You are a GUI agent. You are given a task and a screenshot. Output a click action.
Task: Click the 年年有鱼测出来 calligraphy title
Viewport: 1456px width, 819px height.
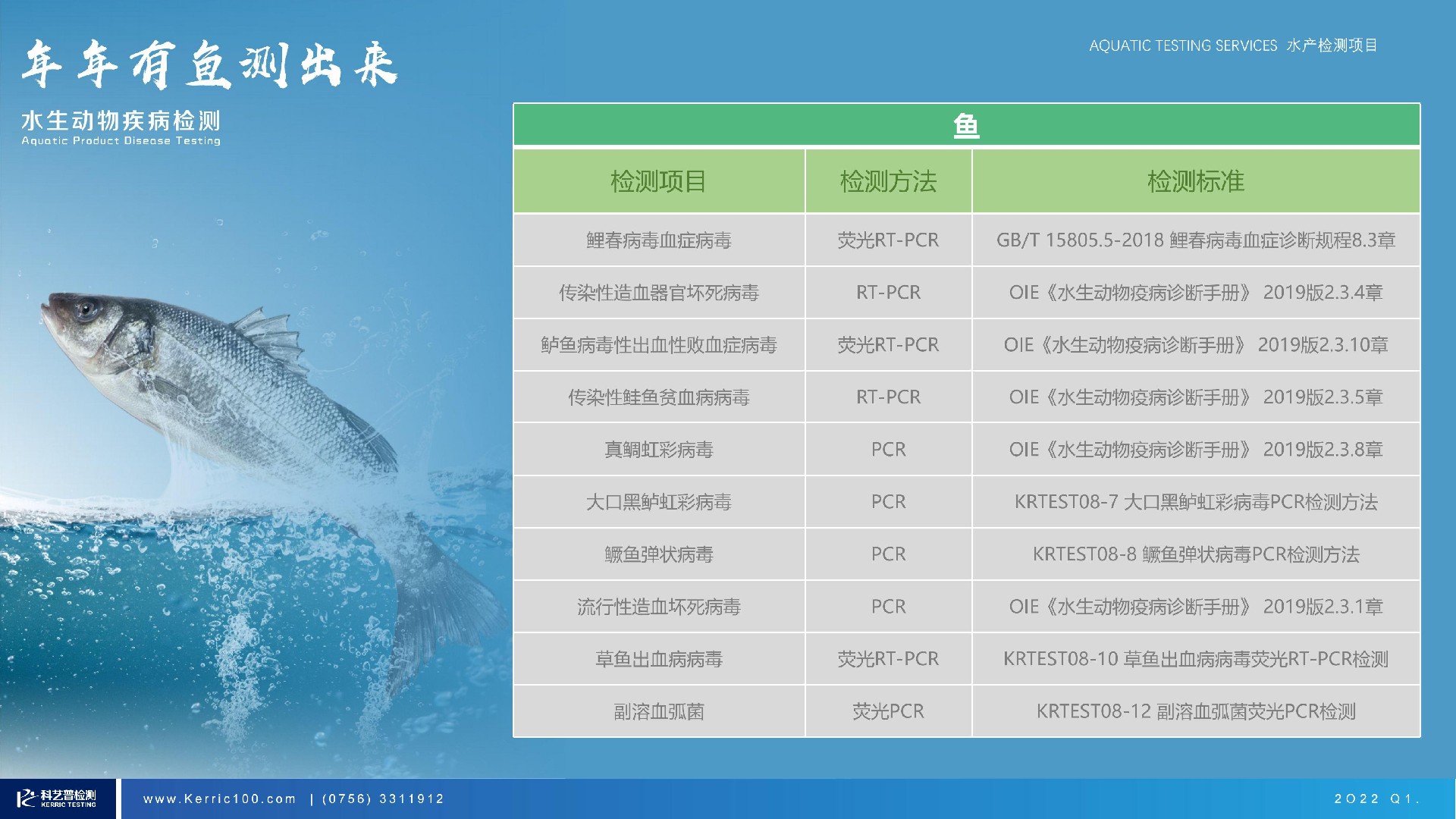coord(210,64)
